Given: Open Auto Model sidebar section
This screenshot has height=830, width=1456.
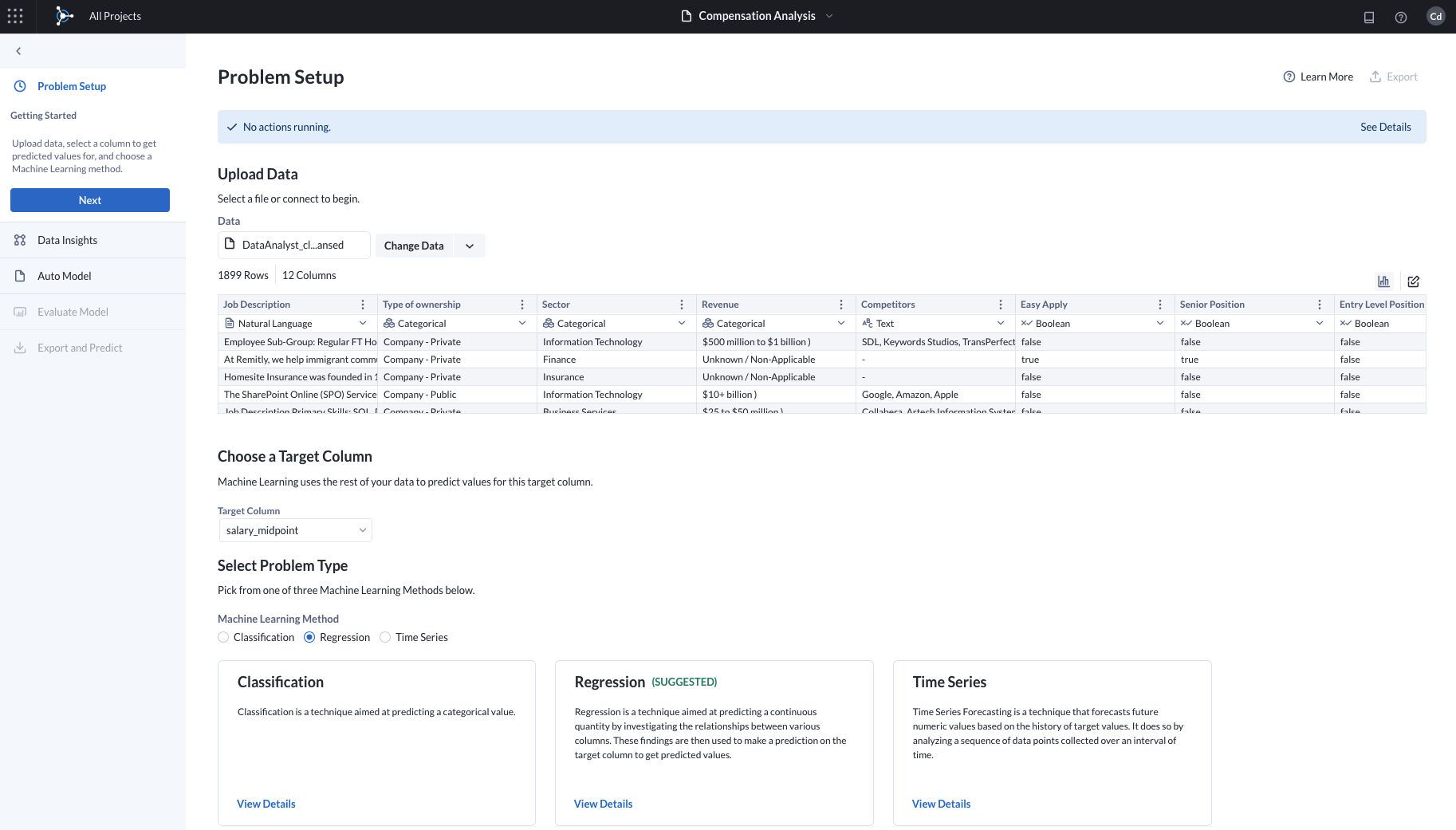Looking at the screenshot, I should point(64,276).
